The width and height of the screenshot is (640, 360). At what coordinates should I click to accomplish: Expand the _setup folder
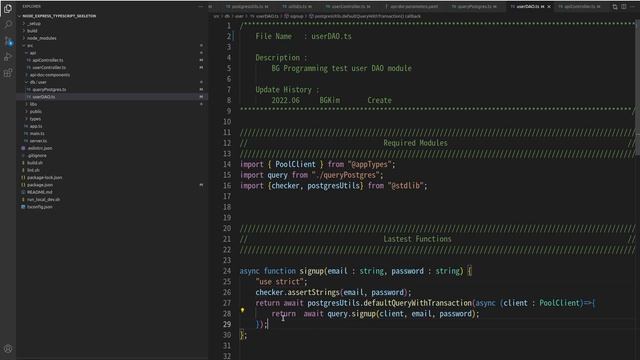[34, 23]
